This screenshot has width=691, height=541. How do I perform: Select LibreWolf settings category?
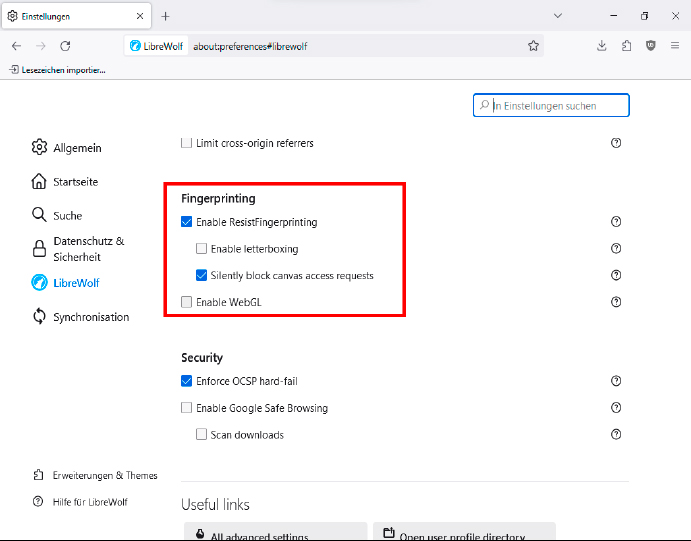click(x=65, y=283)
